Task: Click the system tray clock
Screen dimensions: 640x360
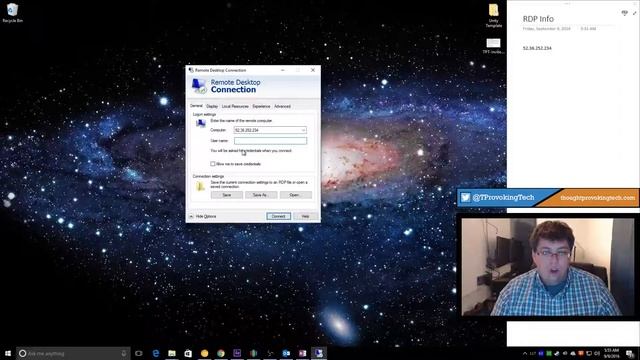Action: click(611, 353)
